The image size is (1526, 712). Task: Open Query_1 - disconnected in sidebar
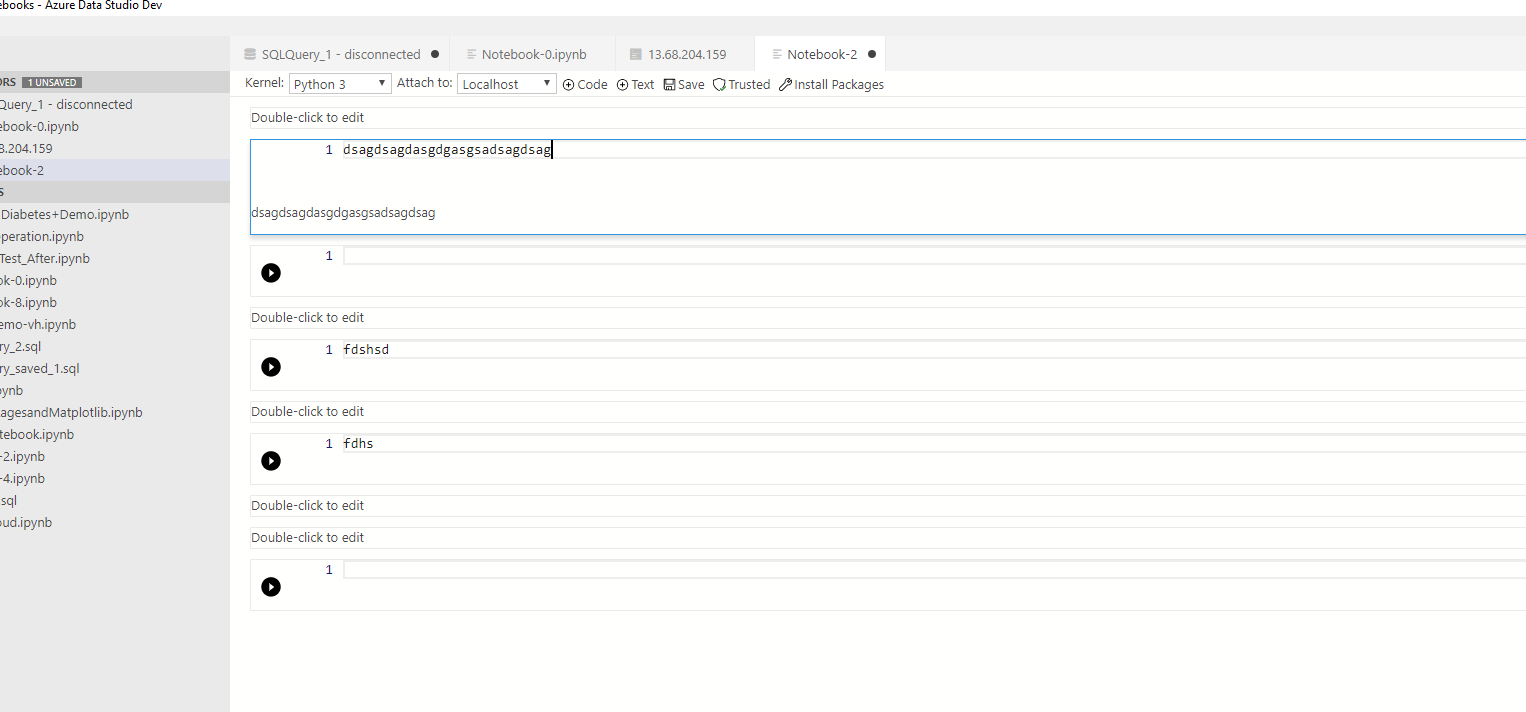pos(115,104)
